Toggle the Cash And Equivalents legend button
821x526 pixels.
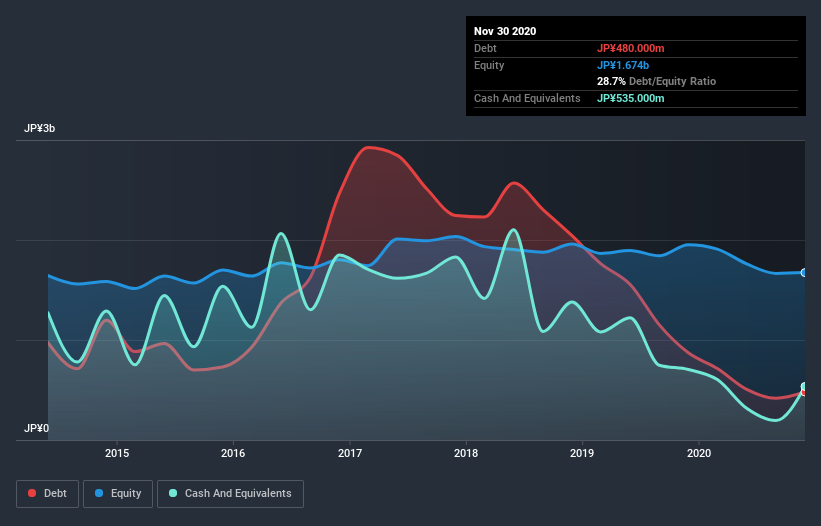click(230, 494)
